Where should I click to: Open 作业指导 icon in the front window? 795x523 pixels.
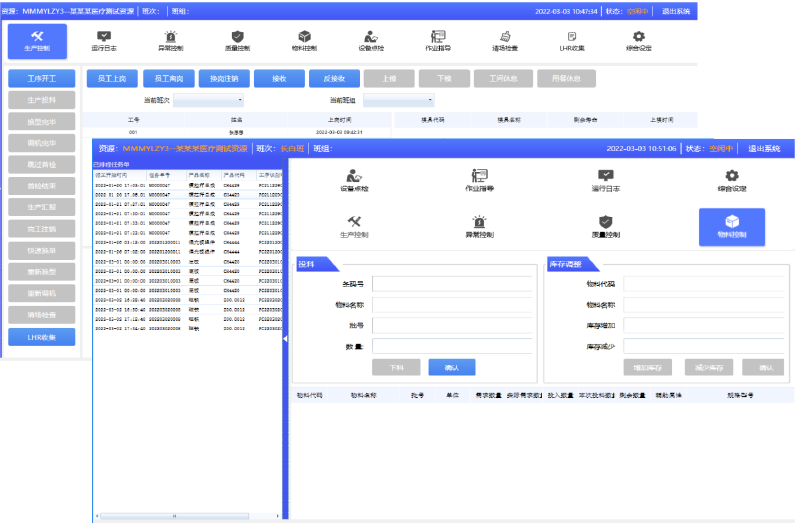[x=479, y=181]
